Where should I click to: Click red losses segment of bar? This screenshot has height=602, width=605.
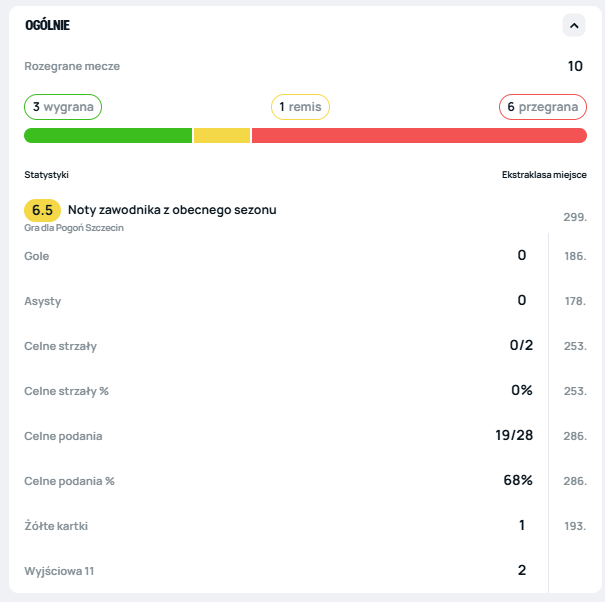point(419,135)
